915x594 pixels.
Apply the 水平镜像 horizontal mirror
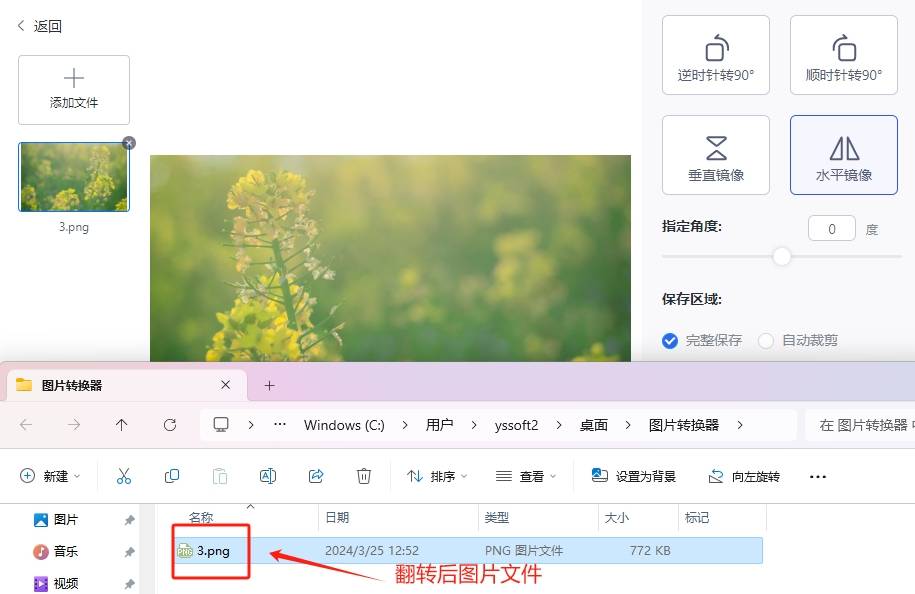[843, 154]
